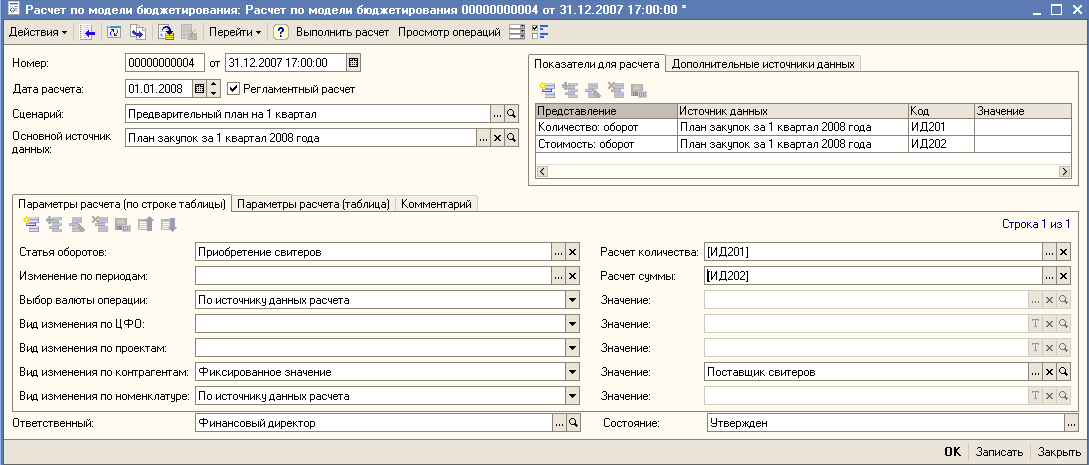Screen dimensions: 1089x465
Task: Clear the Основной источник данных field
Action: [497, 138]
